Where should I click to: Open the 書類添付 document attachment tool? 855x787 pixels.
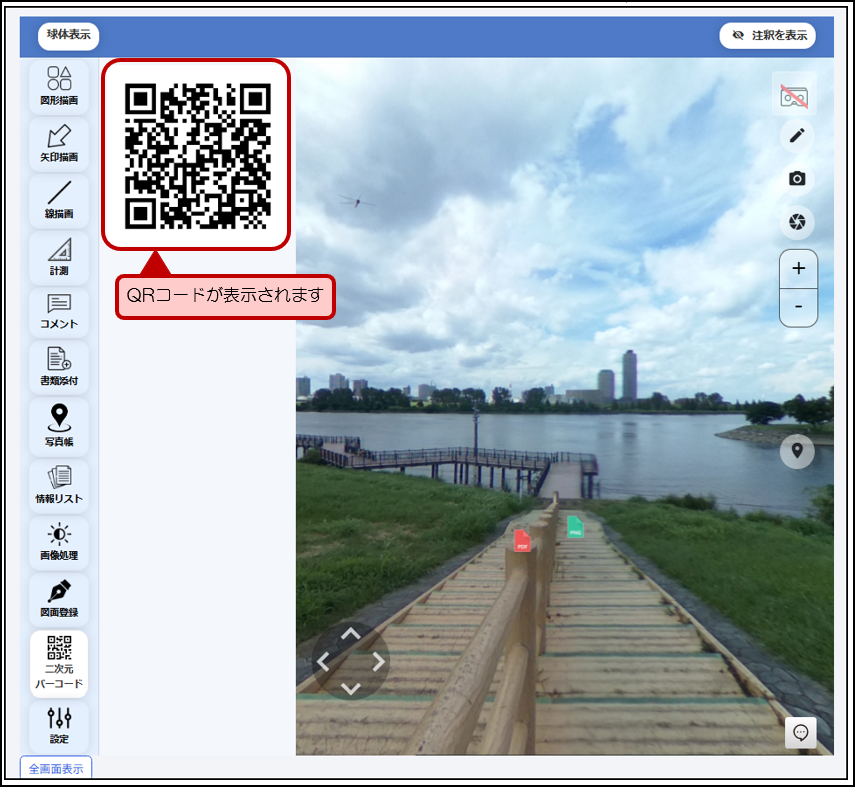[x=59, y=367]
